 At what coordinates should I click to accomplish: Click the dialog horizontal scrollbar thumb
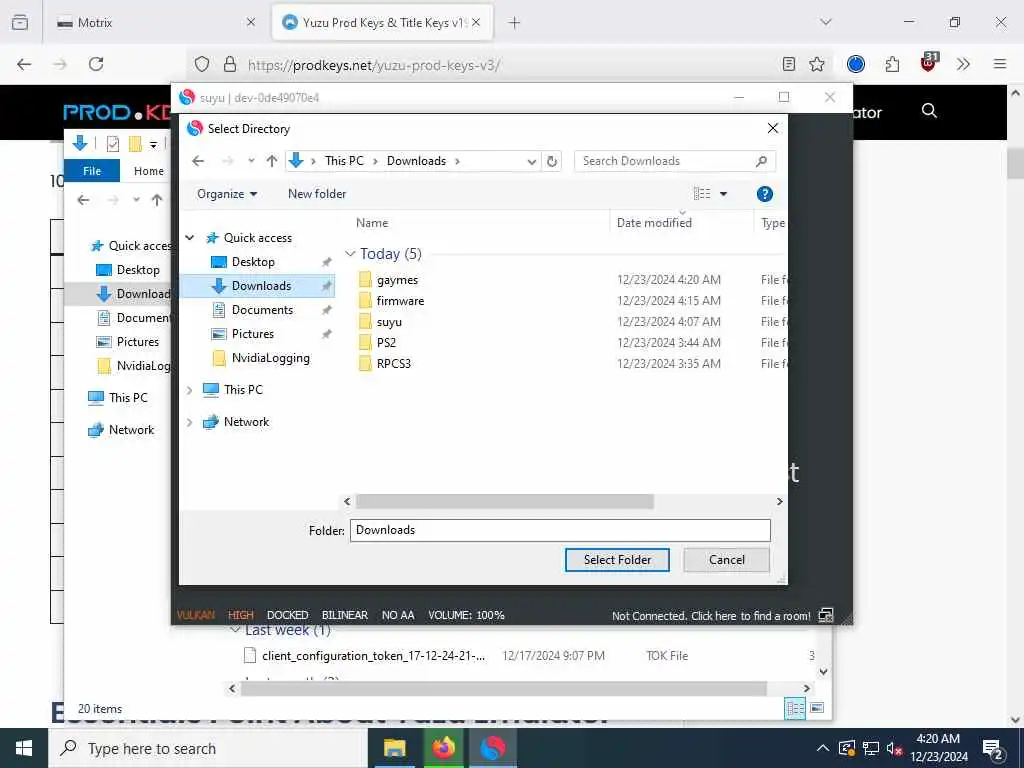[x=504, y=502]
